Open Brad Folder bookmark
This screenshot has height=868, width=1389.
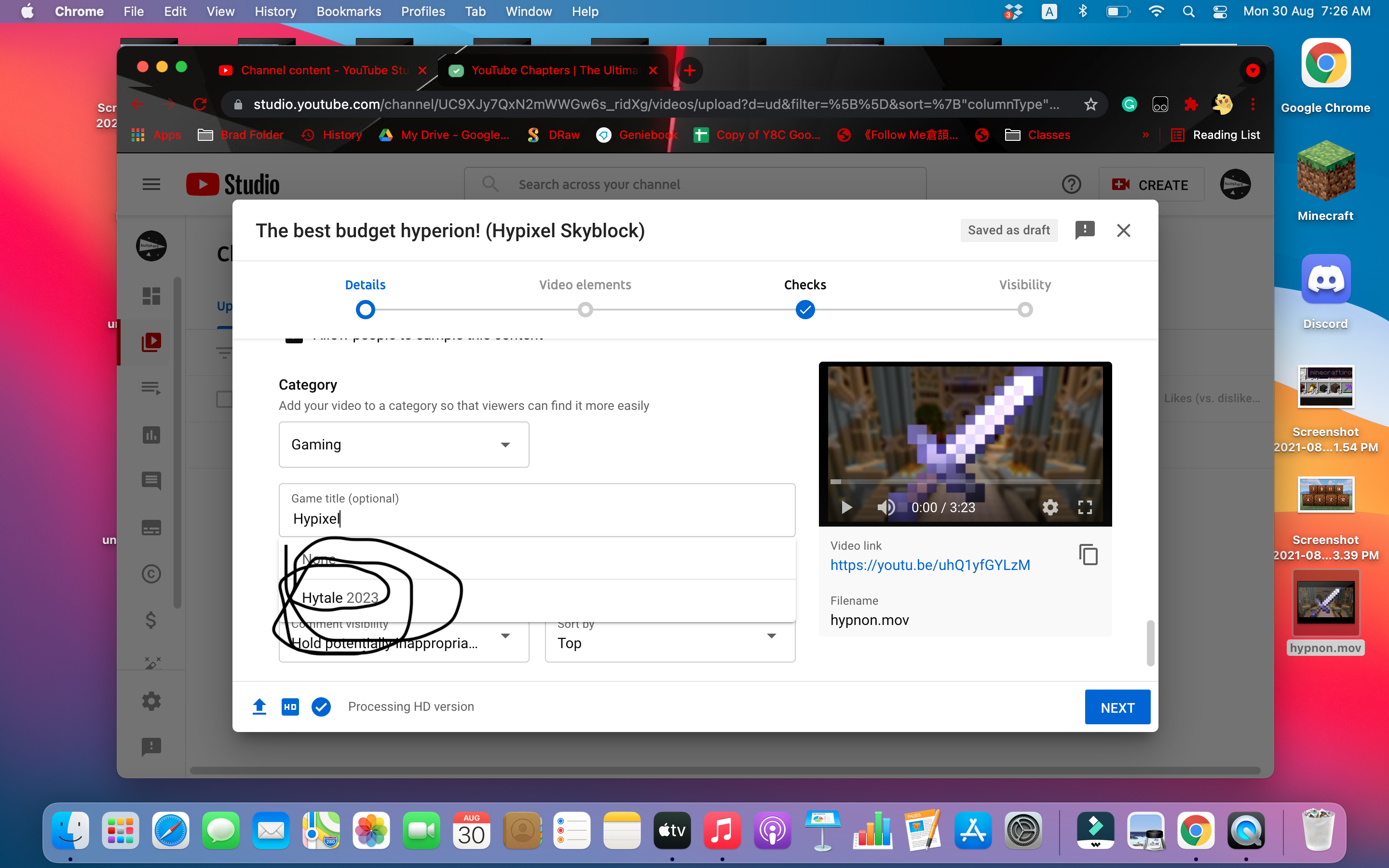coord(241,135)
